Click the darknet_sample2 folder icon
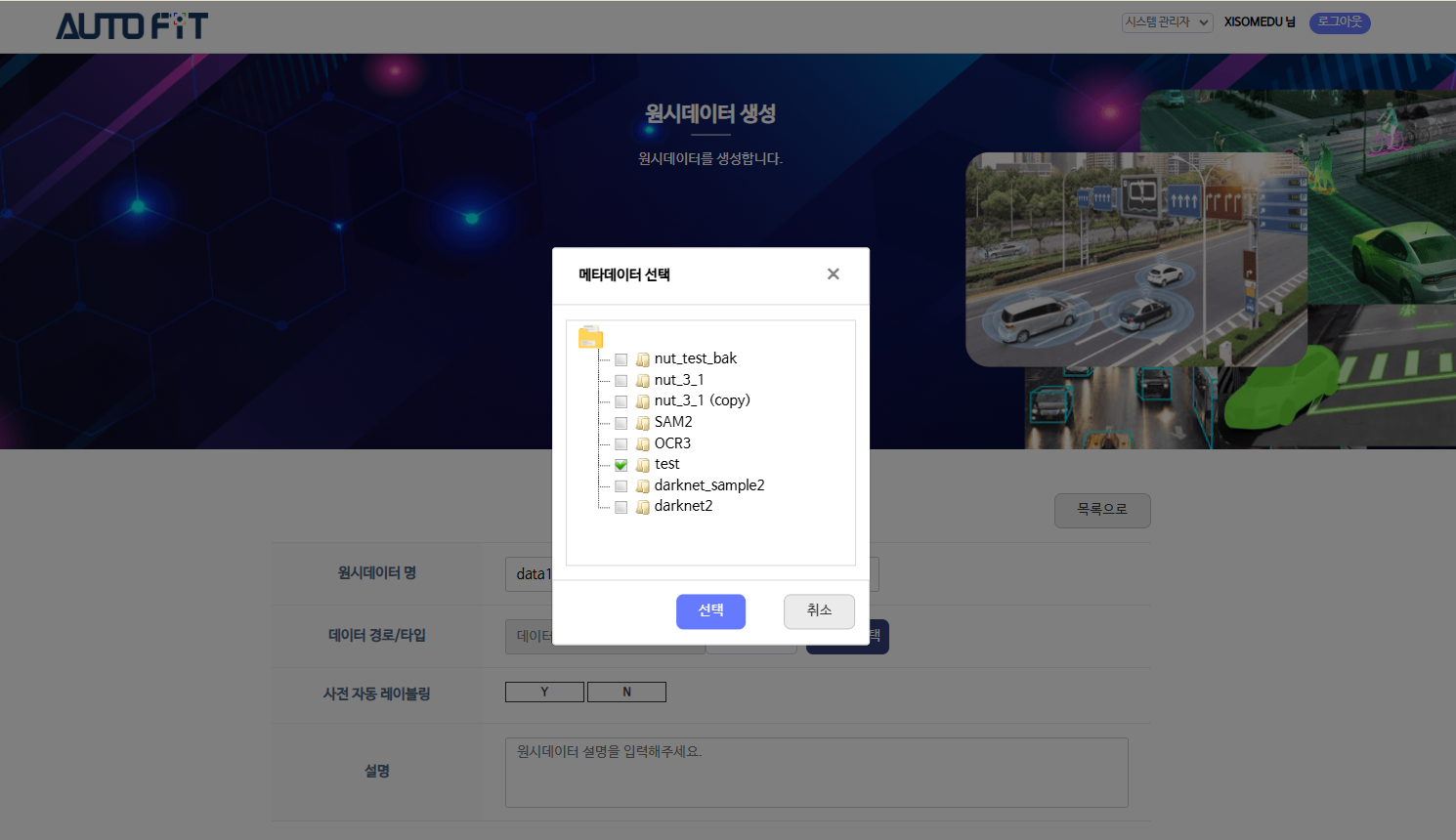The width and height of the screenshot is (1456, 840). [643, 486]
